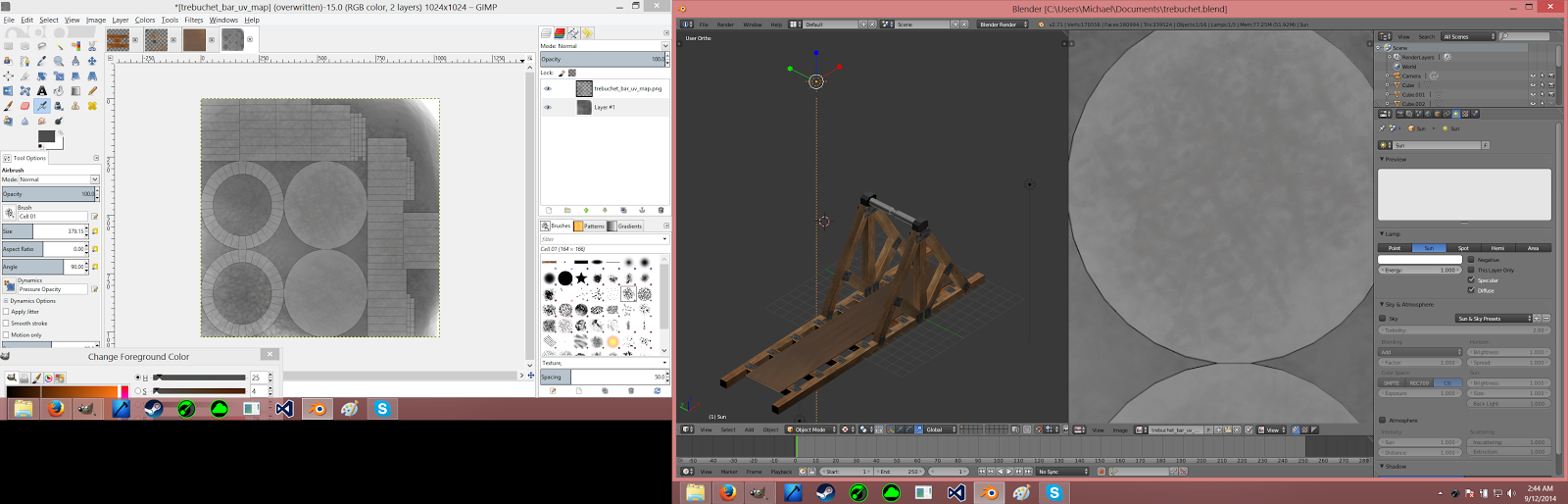Open the wood texture image tab in GIMP
The image size is (1568, 504).
(x=118, y=39)
